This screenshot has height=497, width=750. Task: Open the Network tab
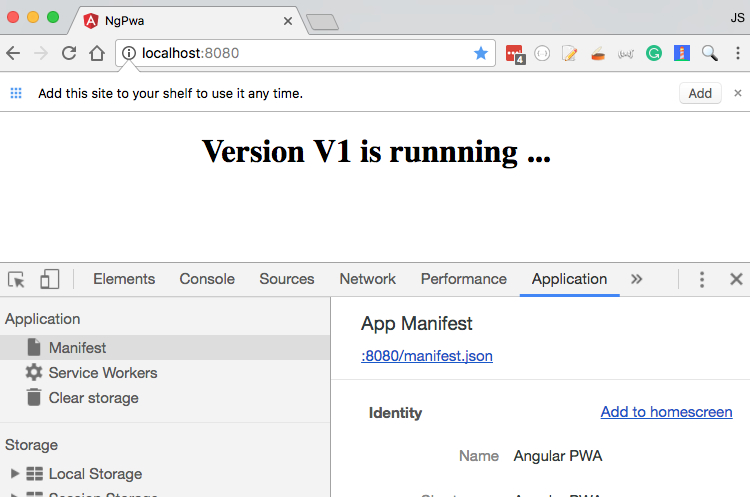point(367,279)
